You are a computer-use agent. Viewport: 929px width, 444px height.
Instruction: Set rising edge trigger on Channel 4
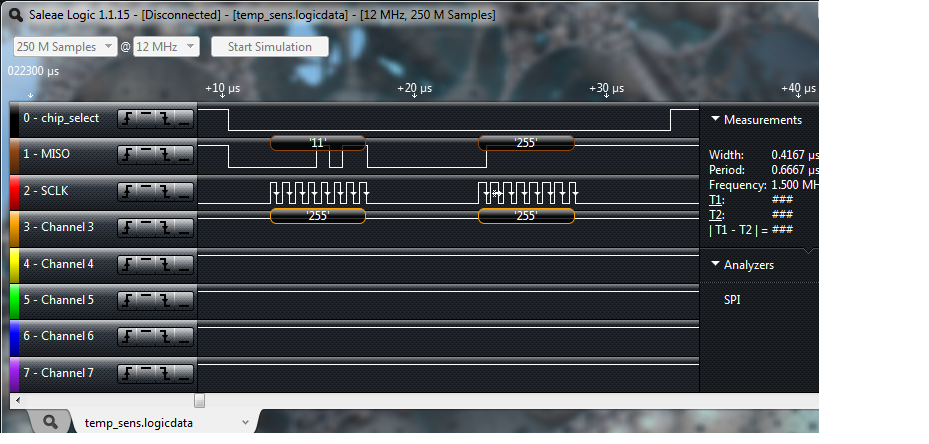[127, 264]
